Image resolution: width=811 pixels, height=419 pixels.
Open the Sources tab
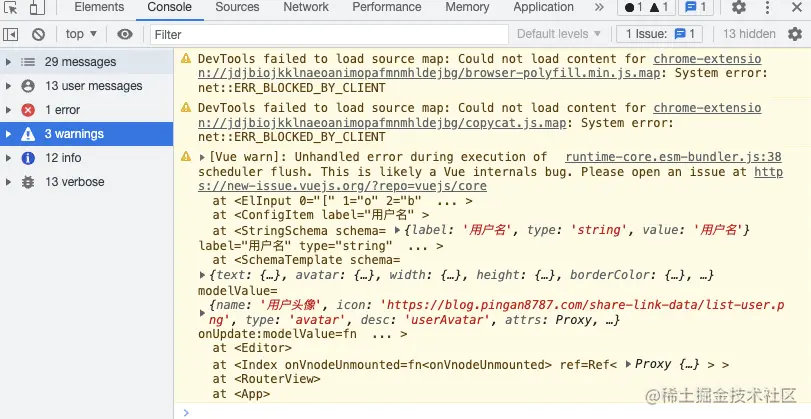pos(237,7)
